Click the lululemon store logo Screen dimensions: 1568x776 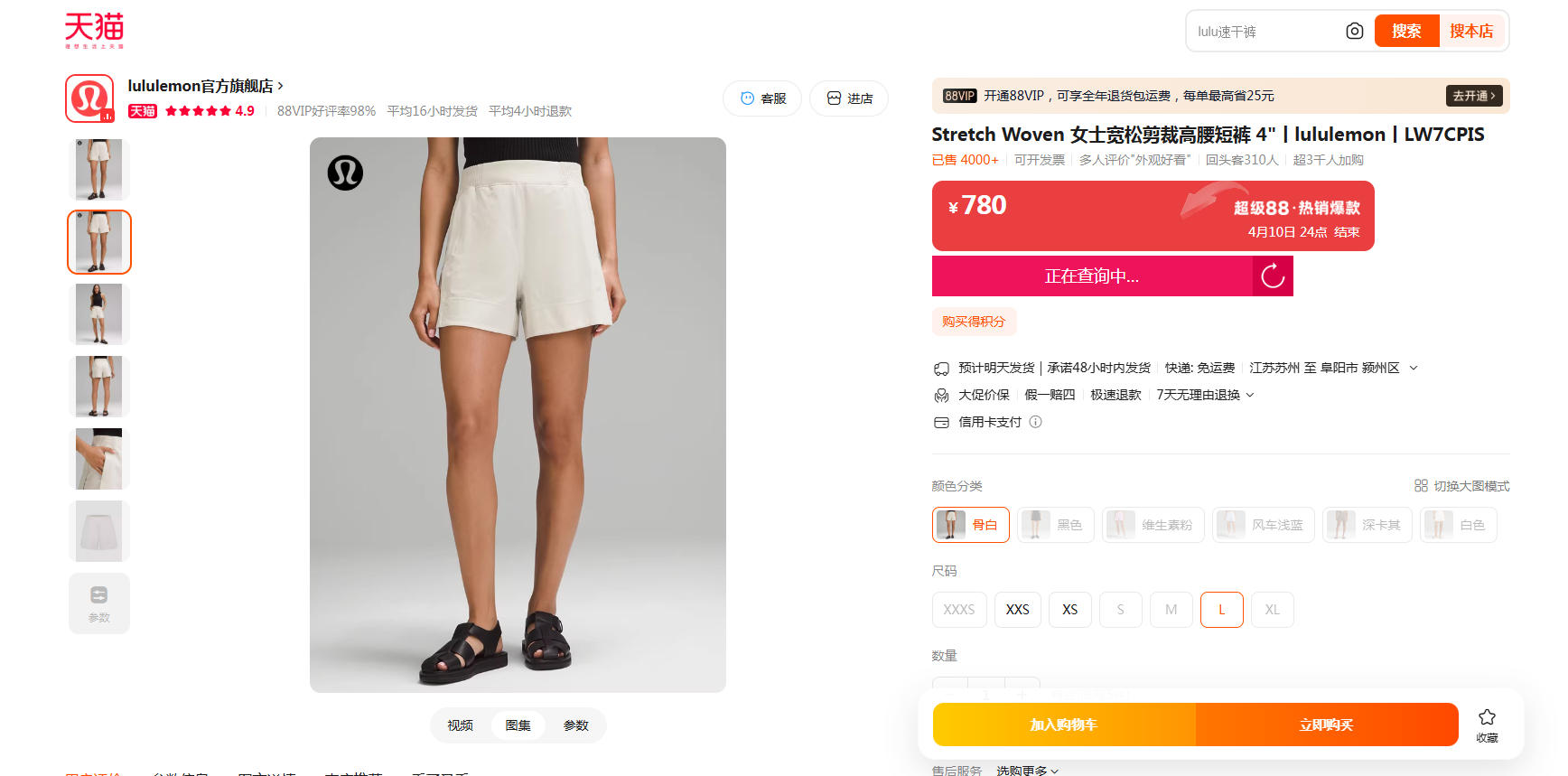pos(89,98)
